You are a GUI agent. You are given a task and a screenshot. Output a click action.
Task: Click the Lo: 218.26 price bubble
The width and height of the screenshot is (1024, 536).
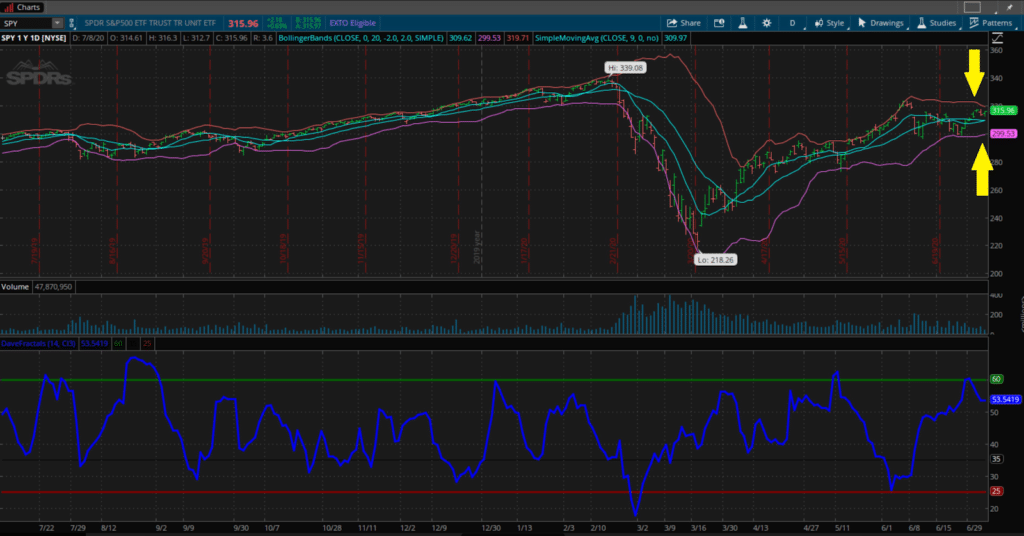coord(716,260)
